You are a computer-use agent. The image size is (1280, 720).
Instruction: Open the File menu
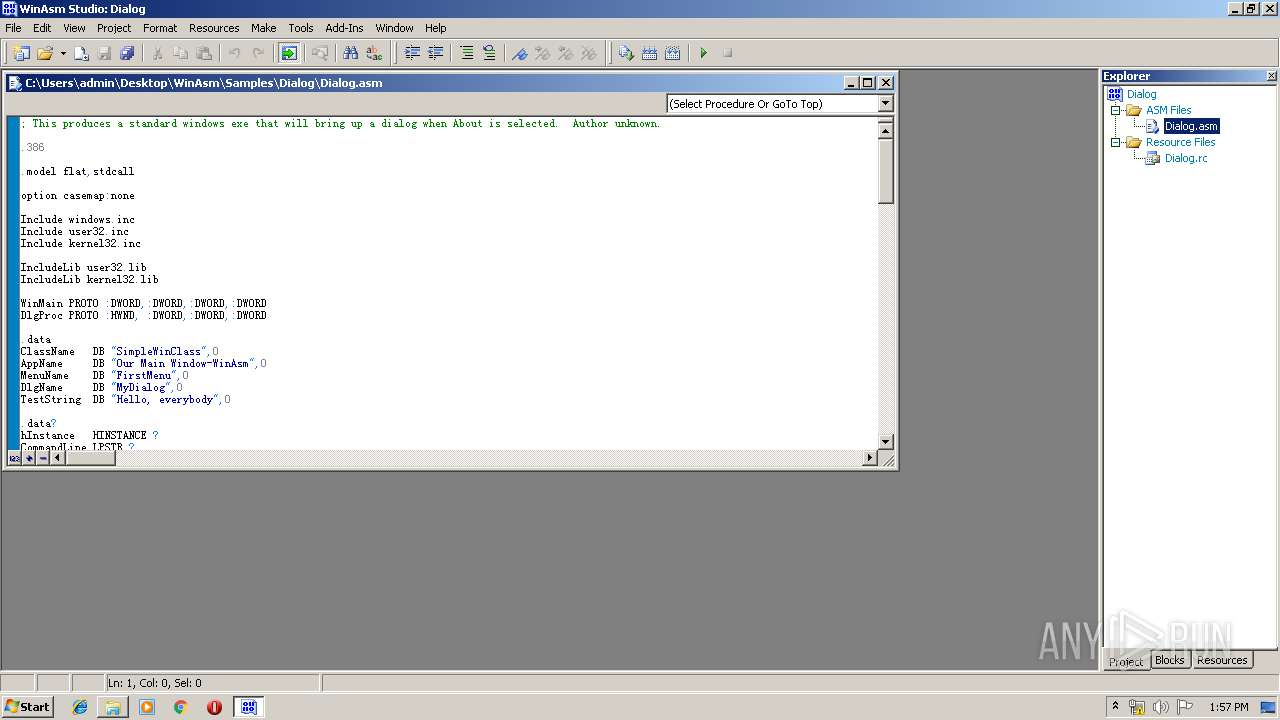(13, 28)
